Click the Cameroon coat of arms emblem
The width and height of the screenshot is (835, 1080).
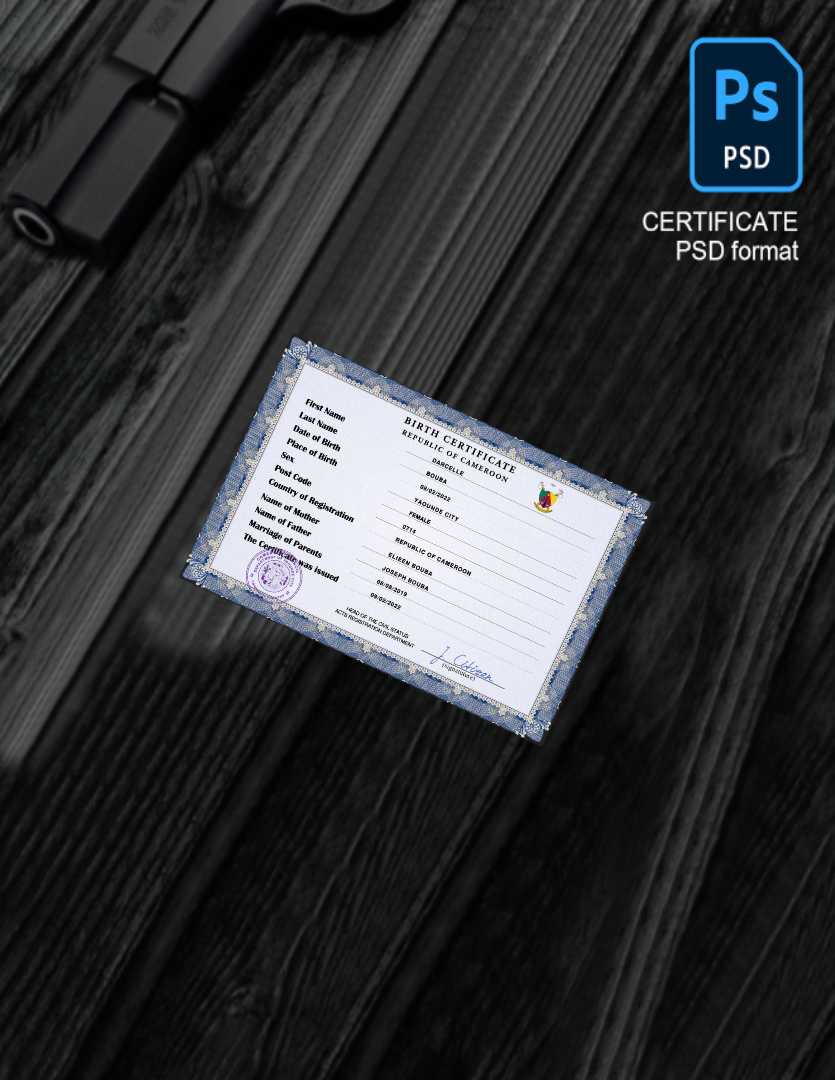(x=545, y=497)
